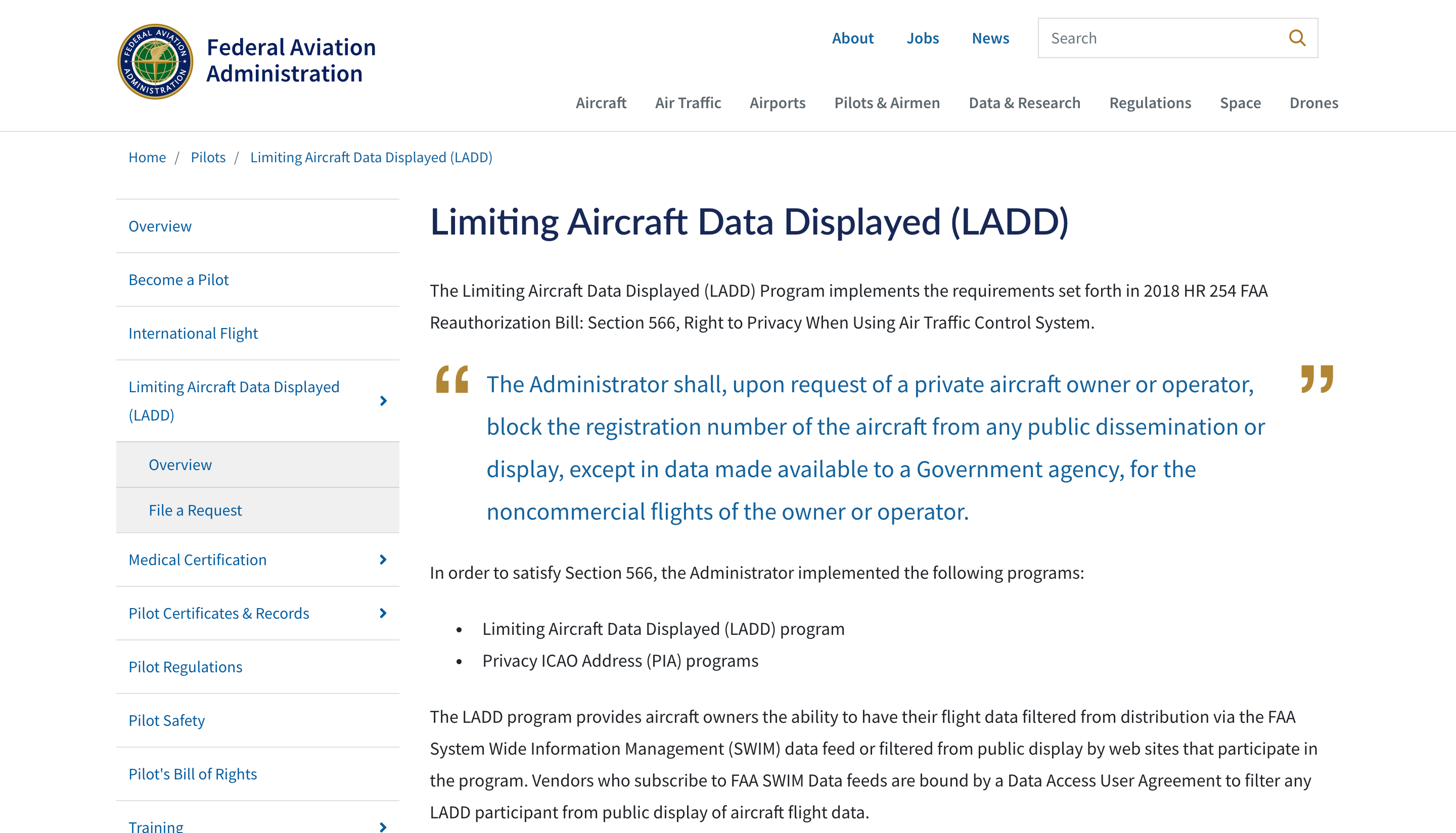Go to the About page
This screenshot has width=1456, height=833.
click(852, 38)
